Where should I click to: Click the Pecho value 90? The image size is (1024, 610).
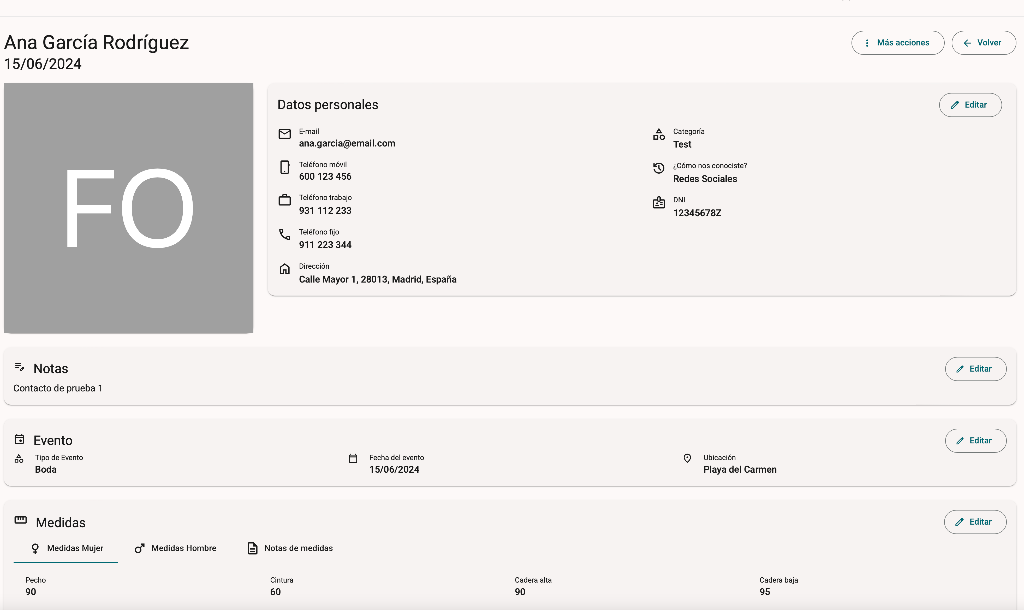pos(31,592)
